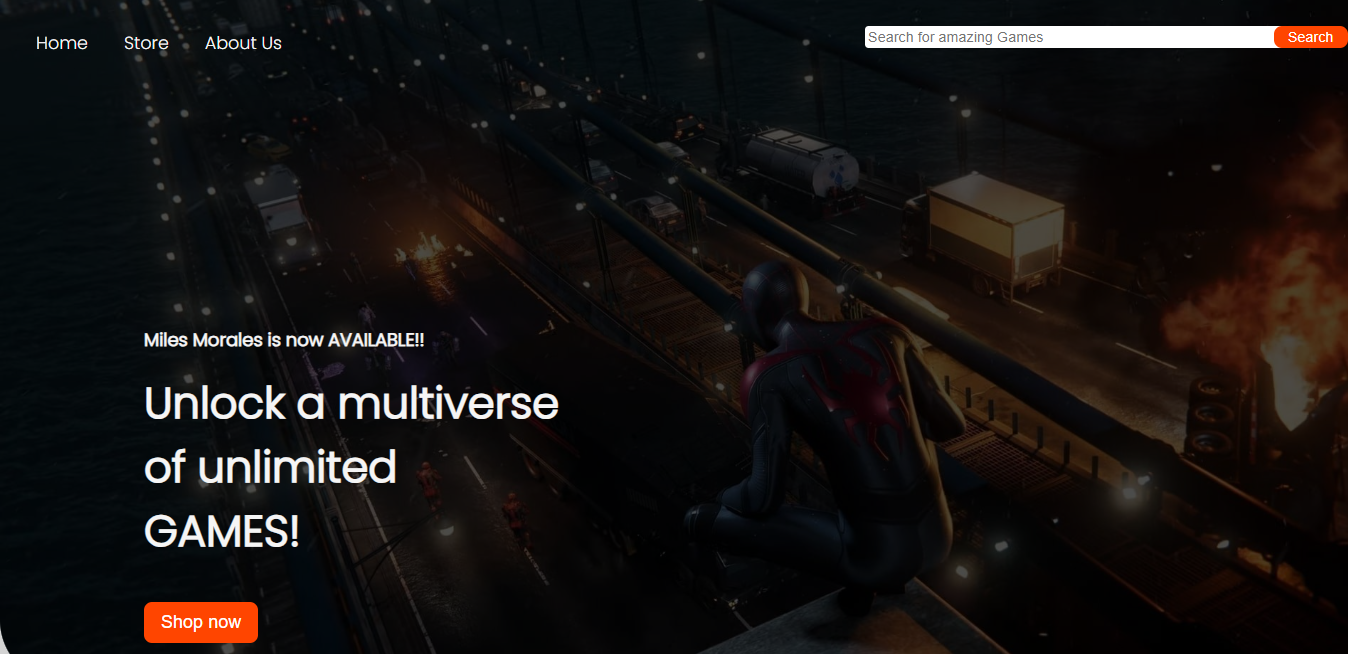Open the Home navigation link

coord(62,43)
